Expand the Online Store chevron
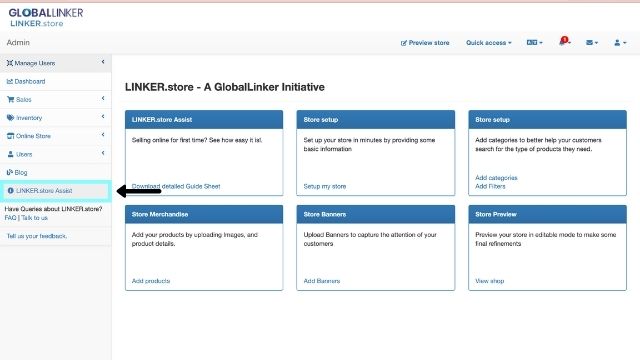This screenshot has height=360, width=640. (x=103, y=135)
